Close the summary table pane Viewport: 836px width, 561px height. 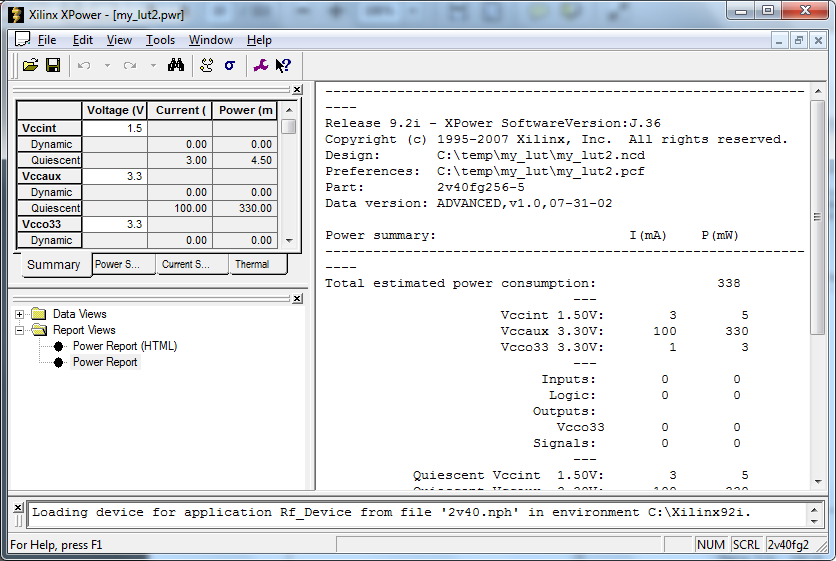click(298, 90)
